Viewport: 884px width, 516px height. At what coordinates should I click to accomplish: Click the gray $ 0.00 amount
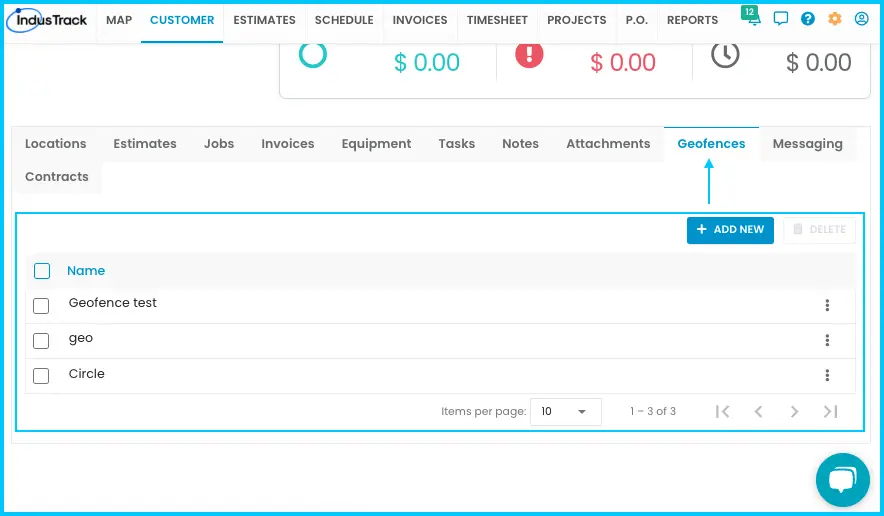pyautogui.click(x=819, y=62)
